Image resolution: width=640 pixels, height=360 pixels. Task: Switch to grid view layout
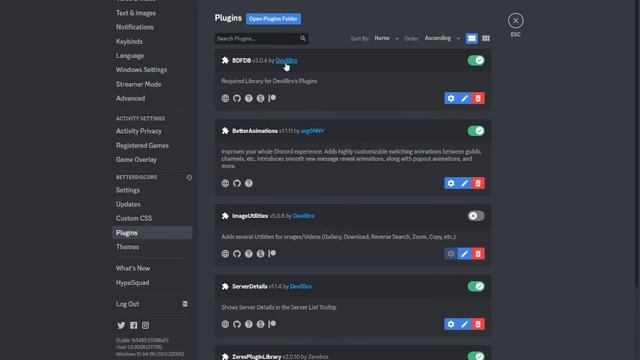click(486, 38)
